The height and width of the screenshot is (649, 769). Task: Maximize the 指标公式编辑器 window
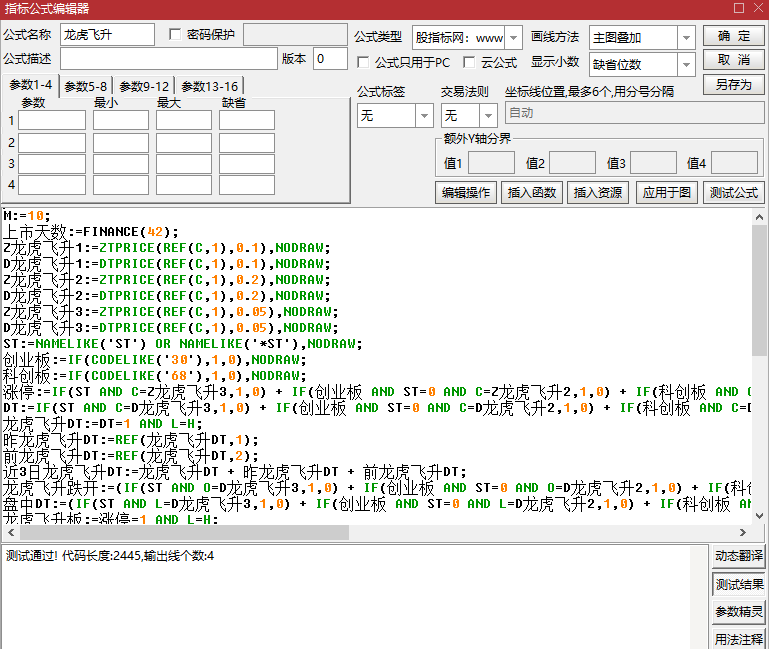point(739,8)
